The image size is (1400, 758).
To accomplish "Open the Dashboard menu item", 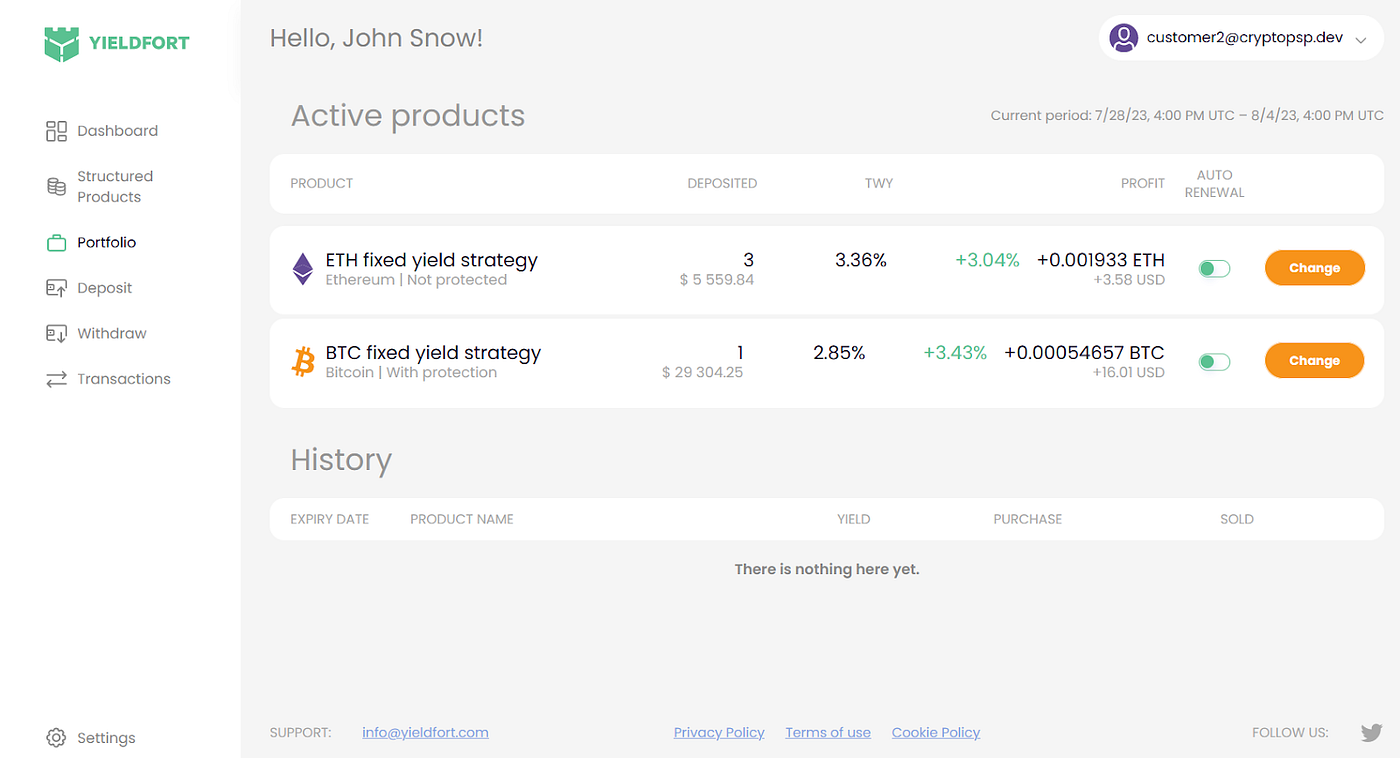I will click(x=117, y=131).
